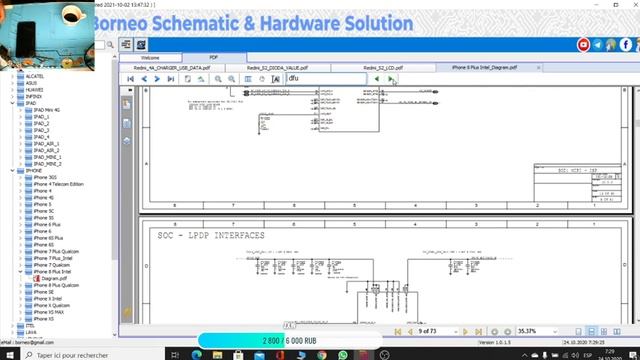Select iPhone XS MAX folder
The height and width of the screenshot is (360, 640).
(x=48, y=312)
